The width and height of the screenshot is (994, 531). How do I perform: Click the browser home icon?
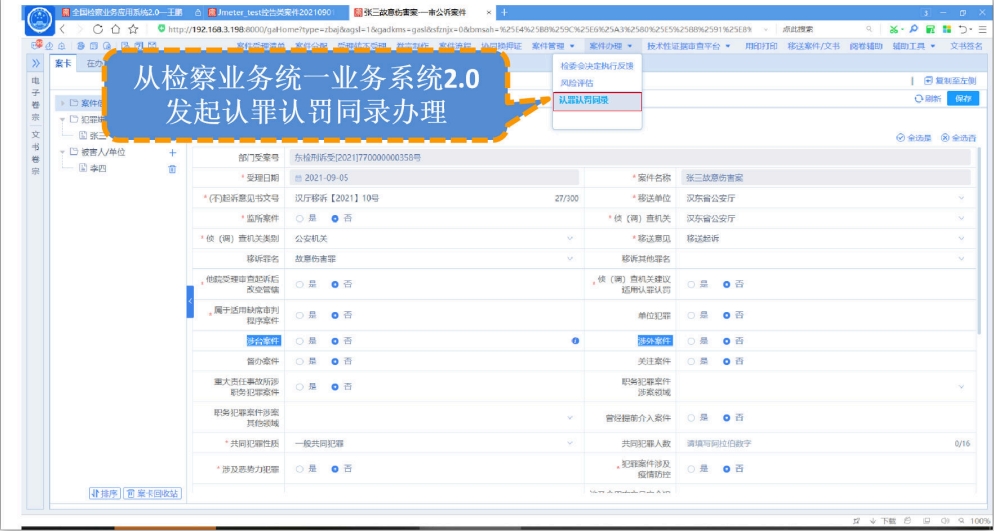tap(115, 29)
